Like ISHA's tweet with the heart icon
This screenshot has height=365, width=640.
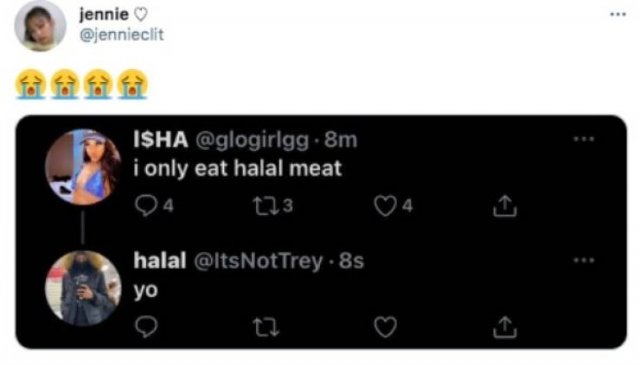[385, 206]
